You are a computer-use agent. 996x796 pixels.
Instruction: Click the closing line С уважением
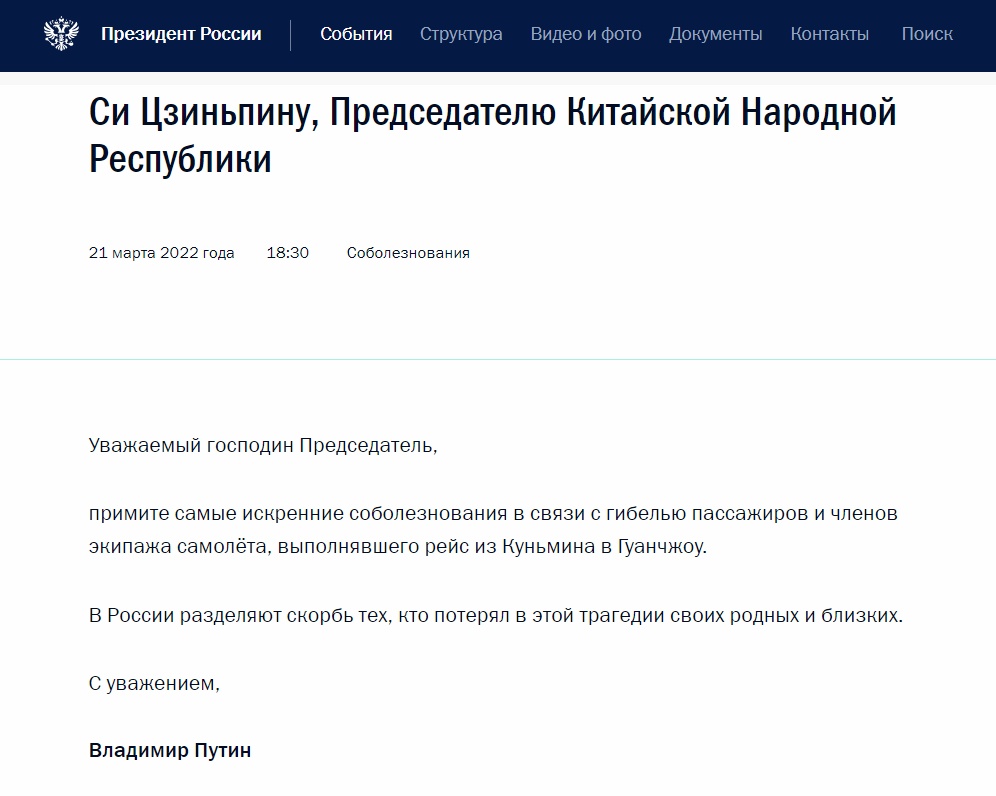click(x=153, y=684)
